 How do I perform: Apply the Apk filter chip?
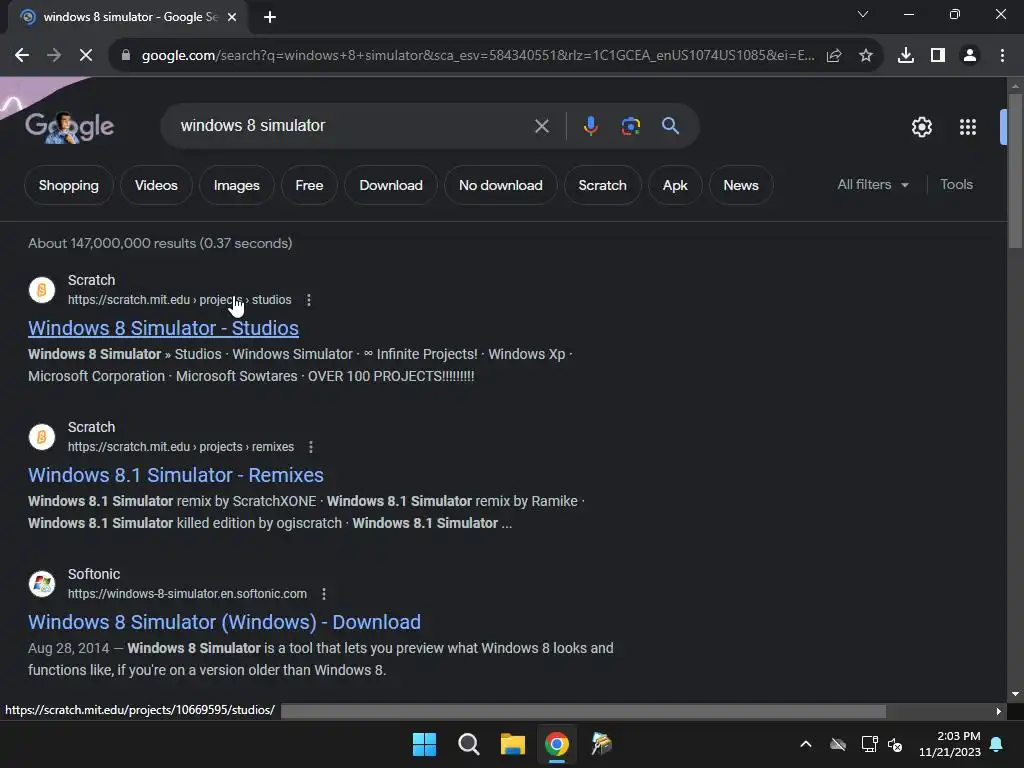[x=675, y=185]
